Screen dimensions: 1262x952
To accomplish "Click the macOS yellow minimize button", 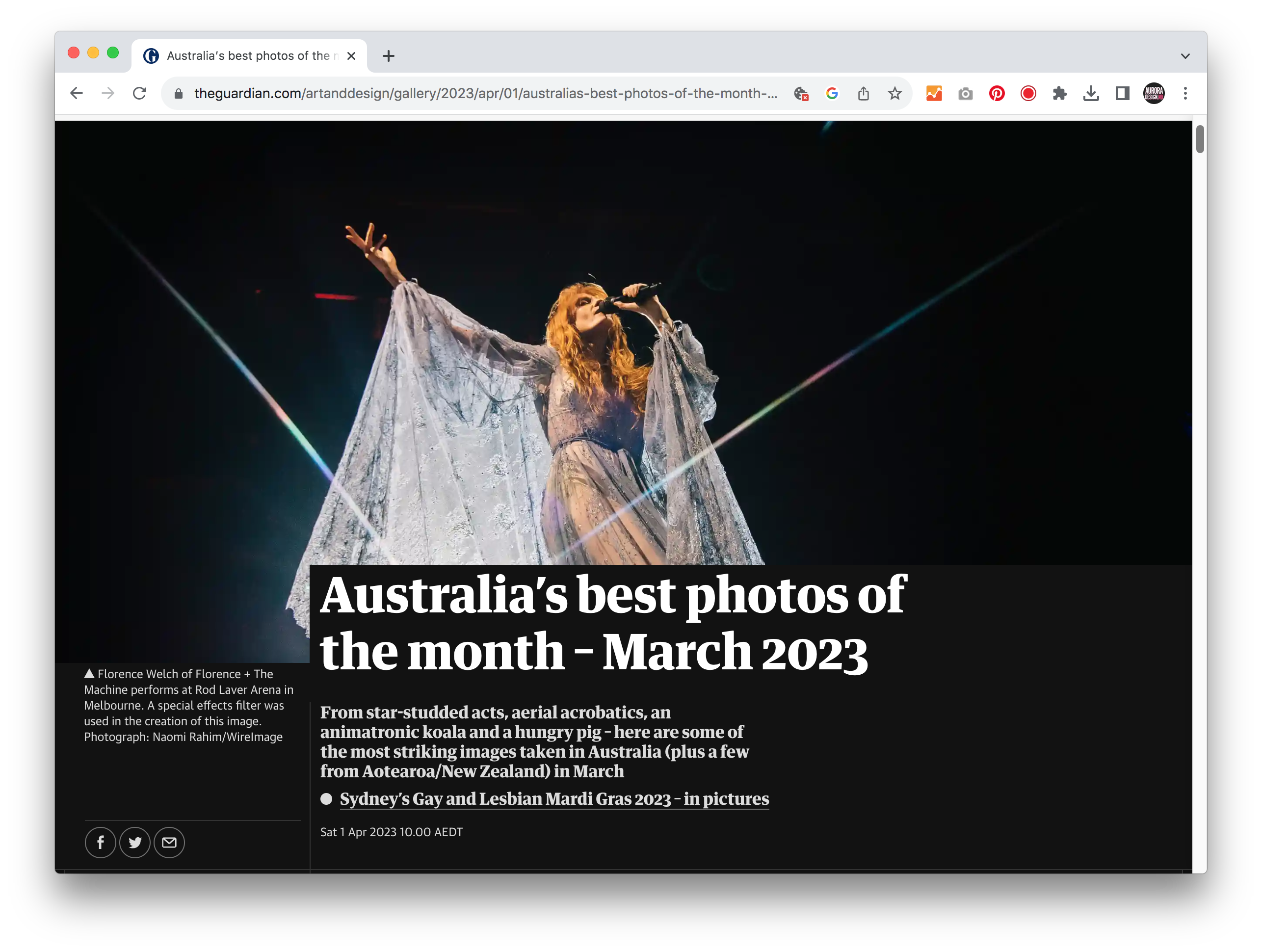I will (x=93, y=53).
